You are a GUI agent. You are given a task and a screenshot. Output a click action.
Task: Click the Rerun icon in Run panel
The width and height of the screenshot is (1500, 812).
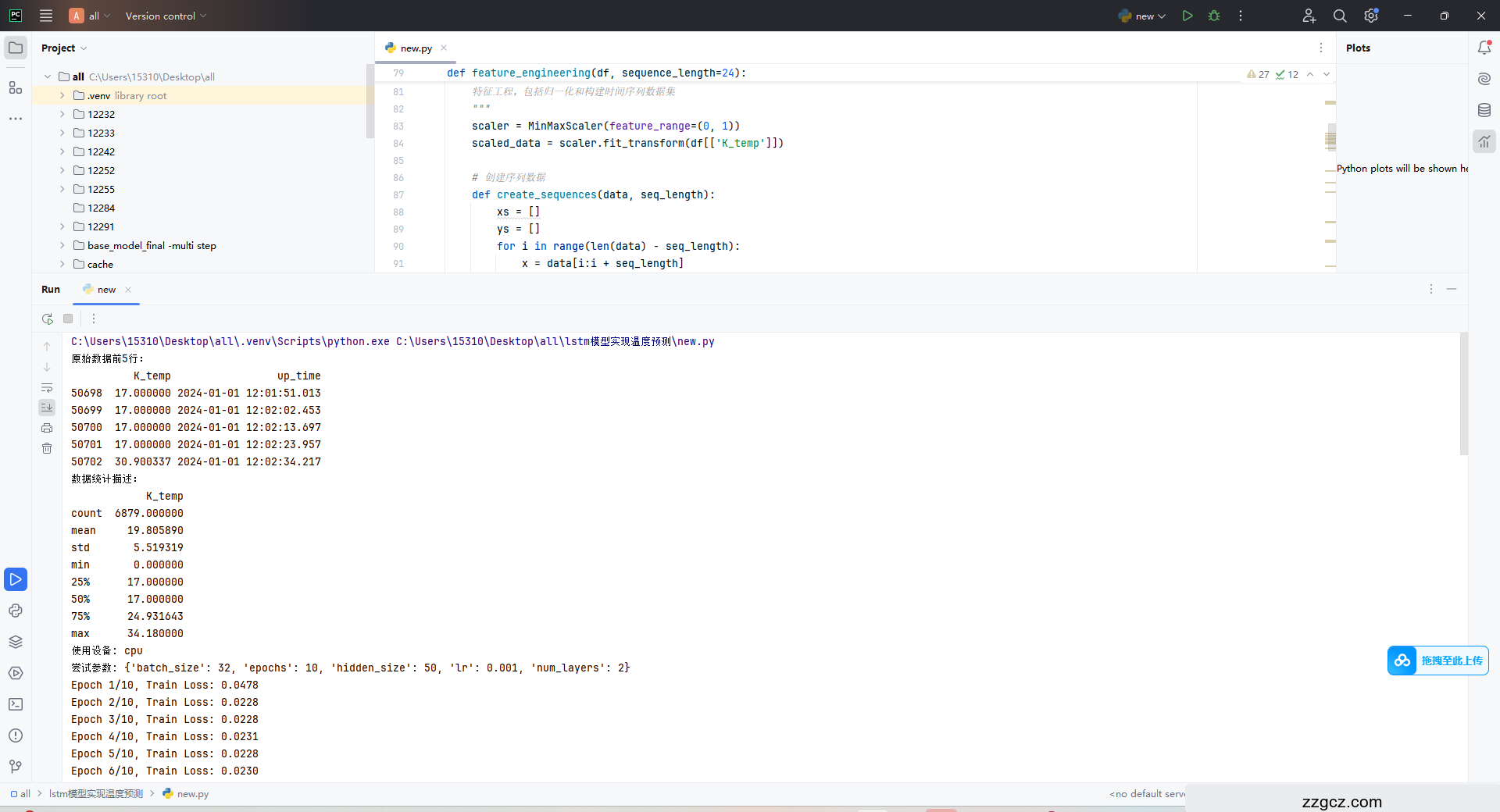click(x=48, y=319)
